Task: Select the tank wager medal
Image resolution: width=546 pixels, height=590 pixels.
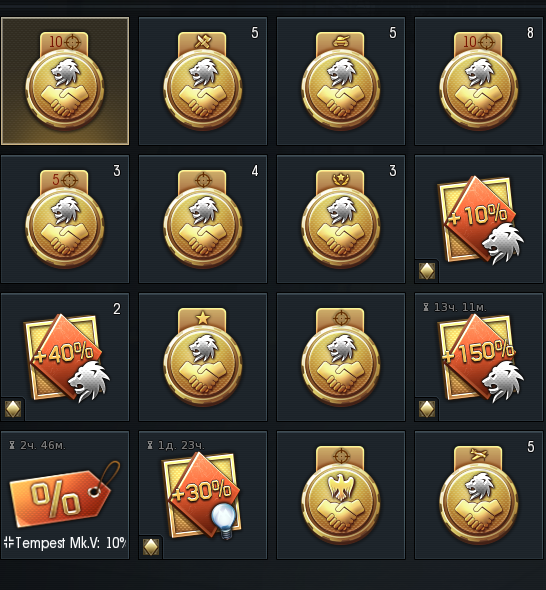Action: [341, 81]
